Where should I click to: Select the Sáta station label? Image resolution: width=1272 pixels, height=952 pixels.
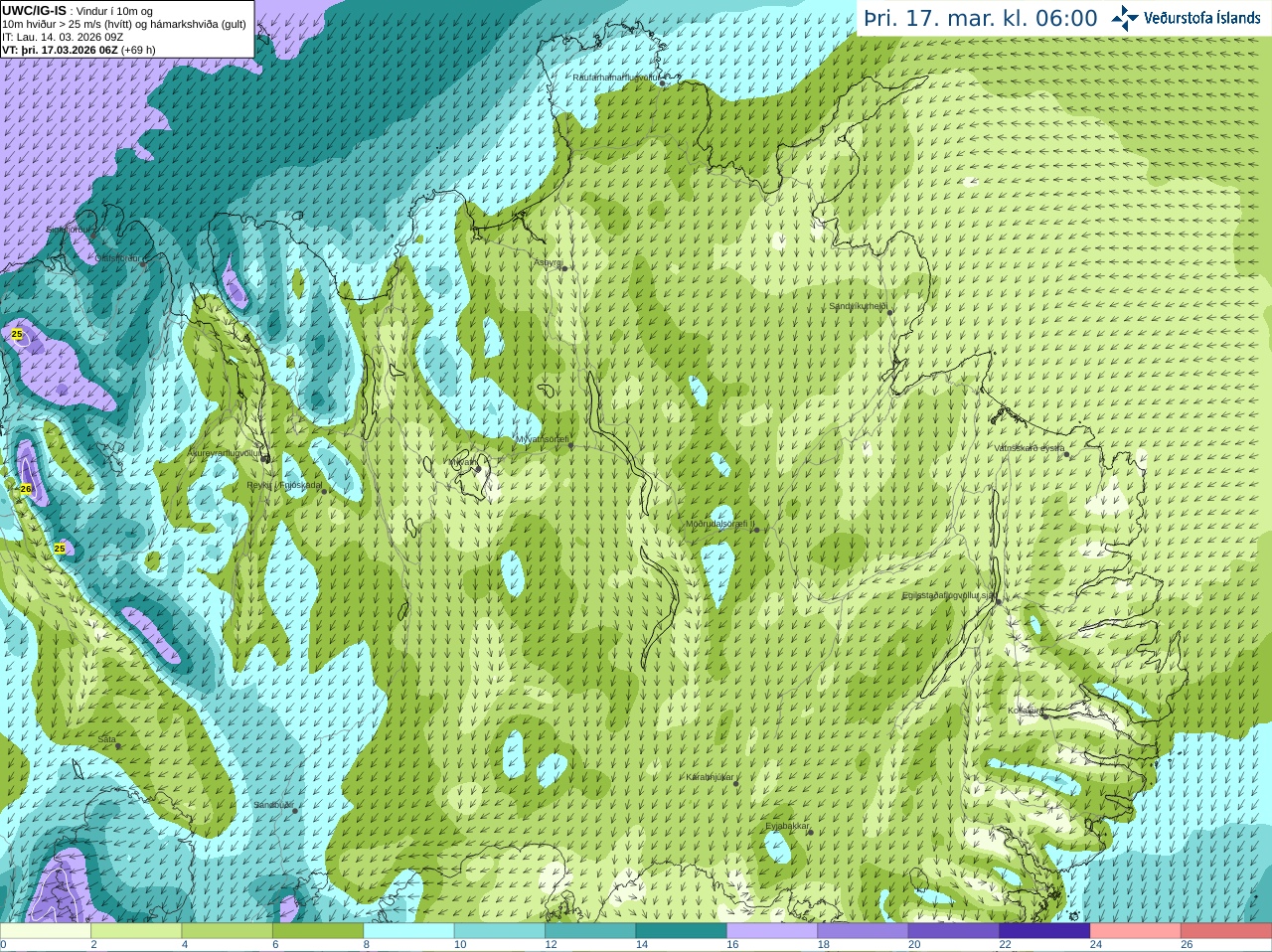pyautogui.click(x=107, y=739)
